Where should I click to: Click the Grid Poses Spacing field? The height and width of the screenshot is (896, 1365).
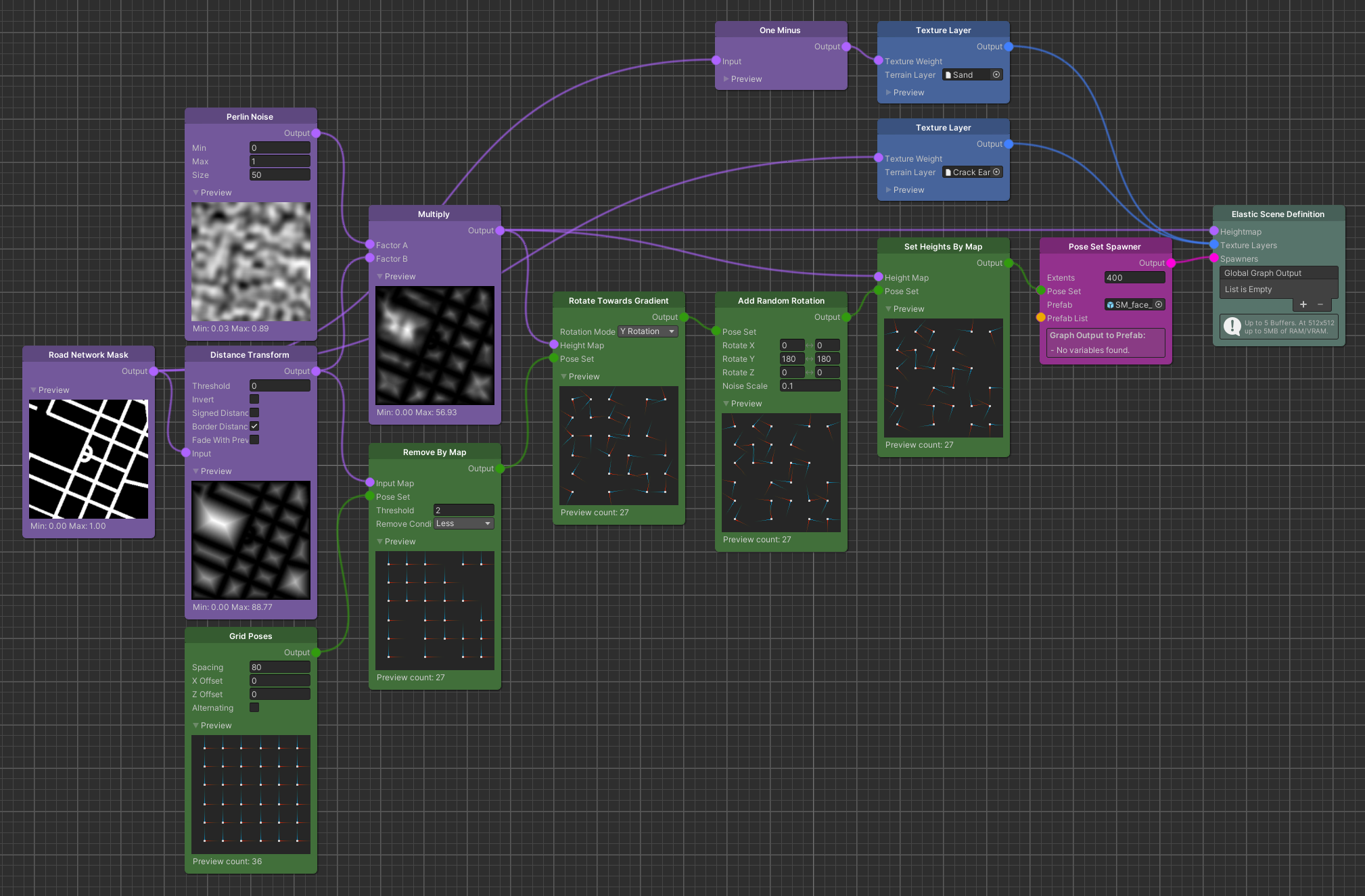click(279, 667)
